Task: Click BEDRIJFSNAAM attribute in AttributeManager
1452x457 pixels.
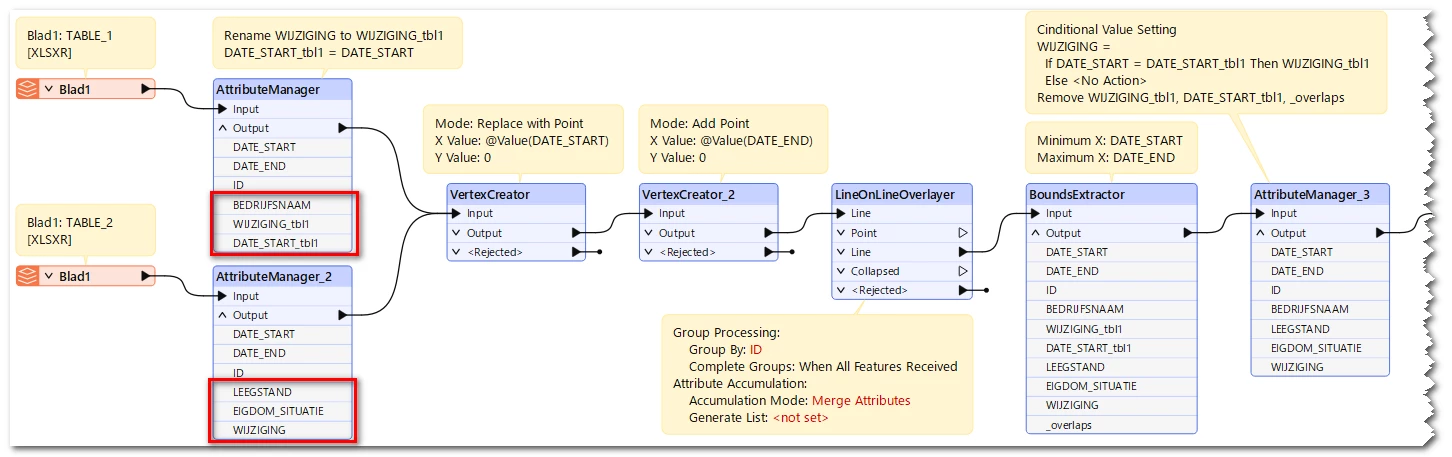Action: 282,204
